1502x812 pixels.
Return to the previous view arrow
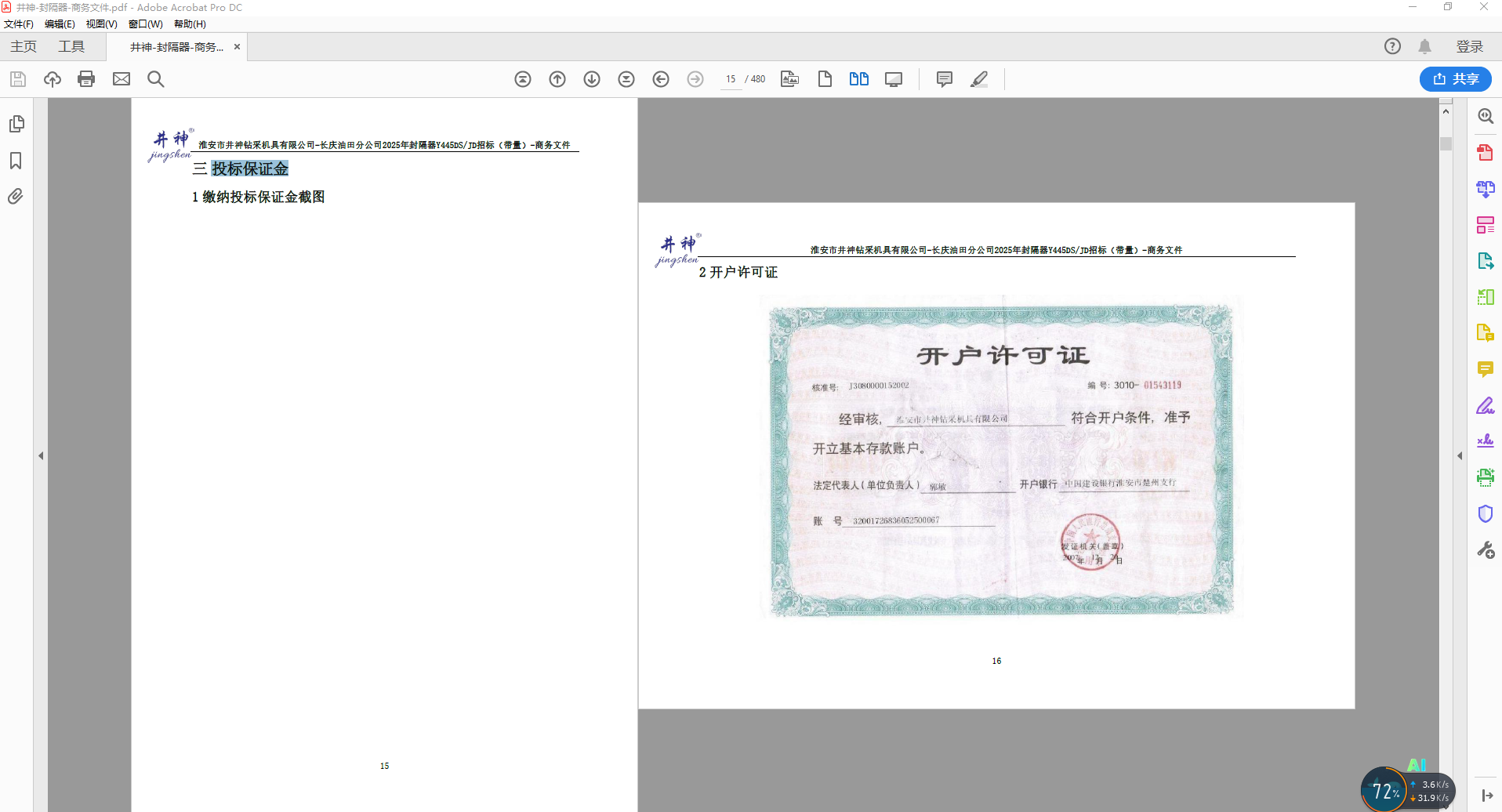point(661,79)
